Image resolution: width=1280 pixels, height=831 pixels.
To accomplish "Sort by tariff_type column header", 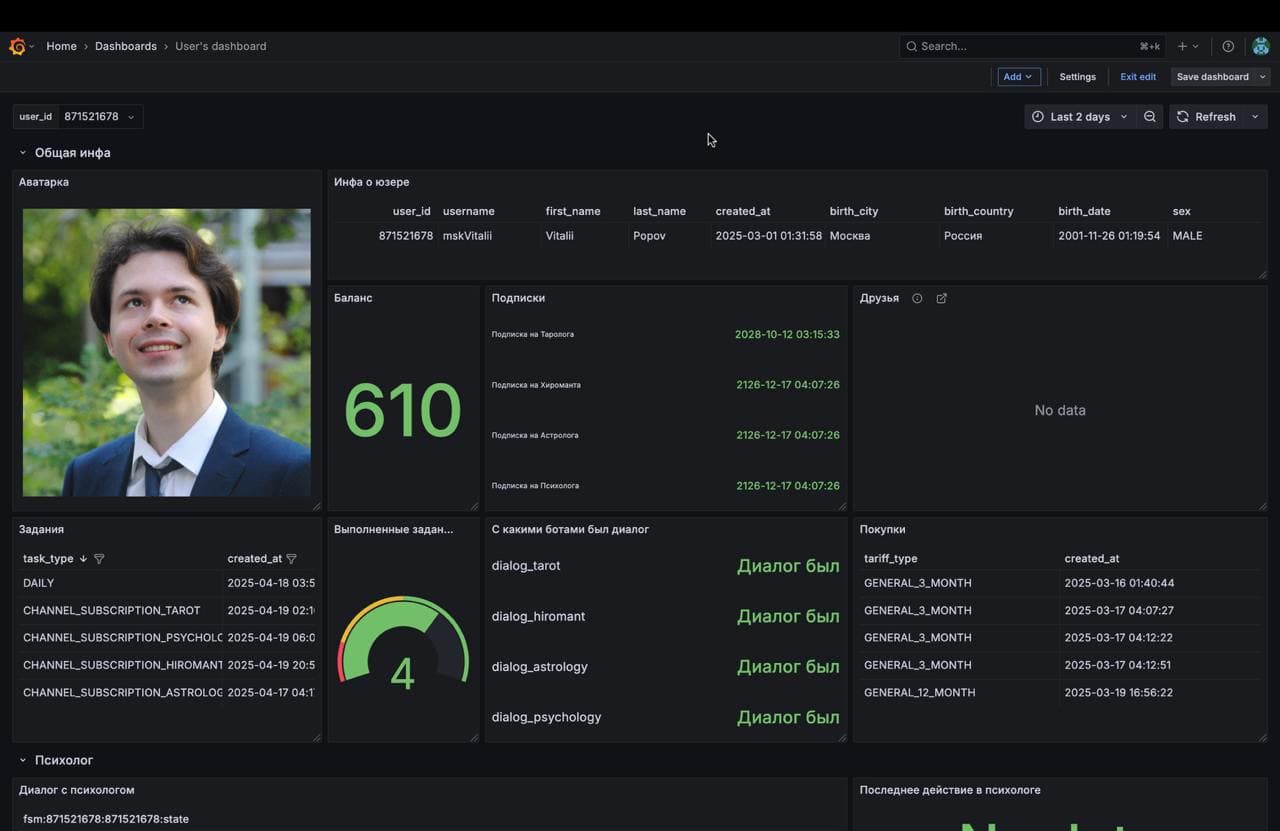I will click(x=891, y=559).
